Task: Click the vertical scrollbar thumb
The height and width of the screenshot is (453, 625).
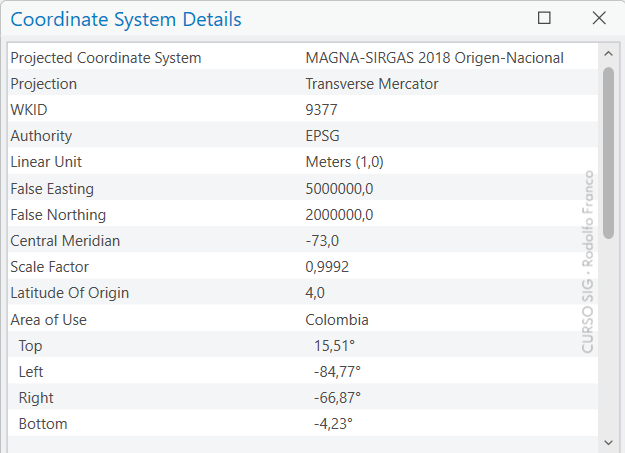Action: (608, 150)
